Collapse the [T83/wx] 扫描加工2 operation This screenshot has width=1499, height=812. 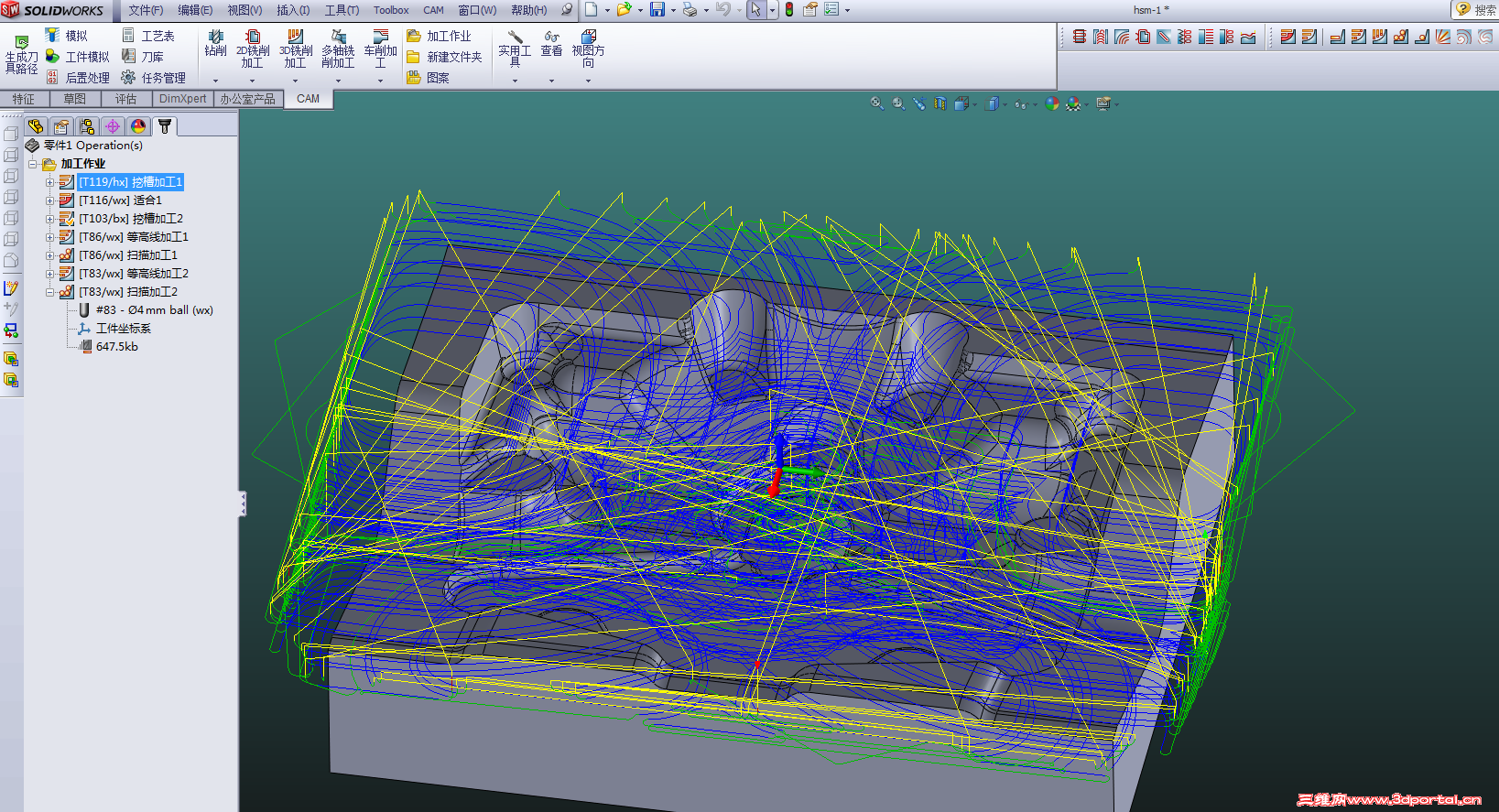coord(49,292)
